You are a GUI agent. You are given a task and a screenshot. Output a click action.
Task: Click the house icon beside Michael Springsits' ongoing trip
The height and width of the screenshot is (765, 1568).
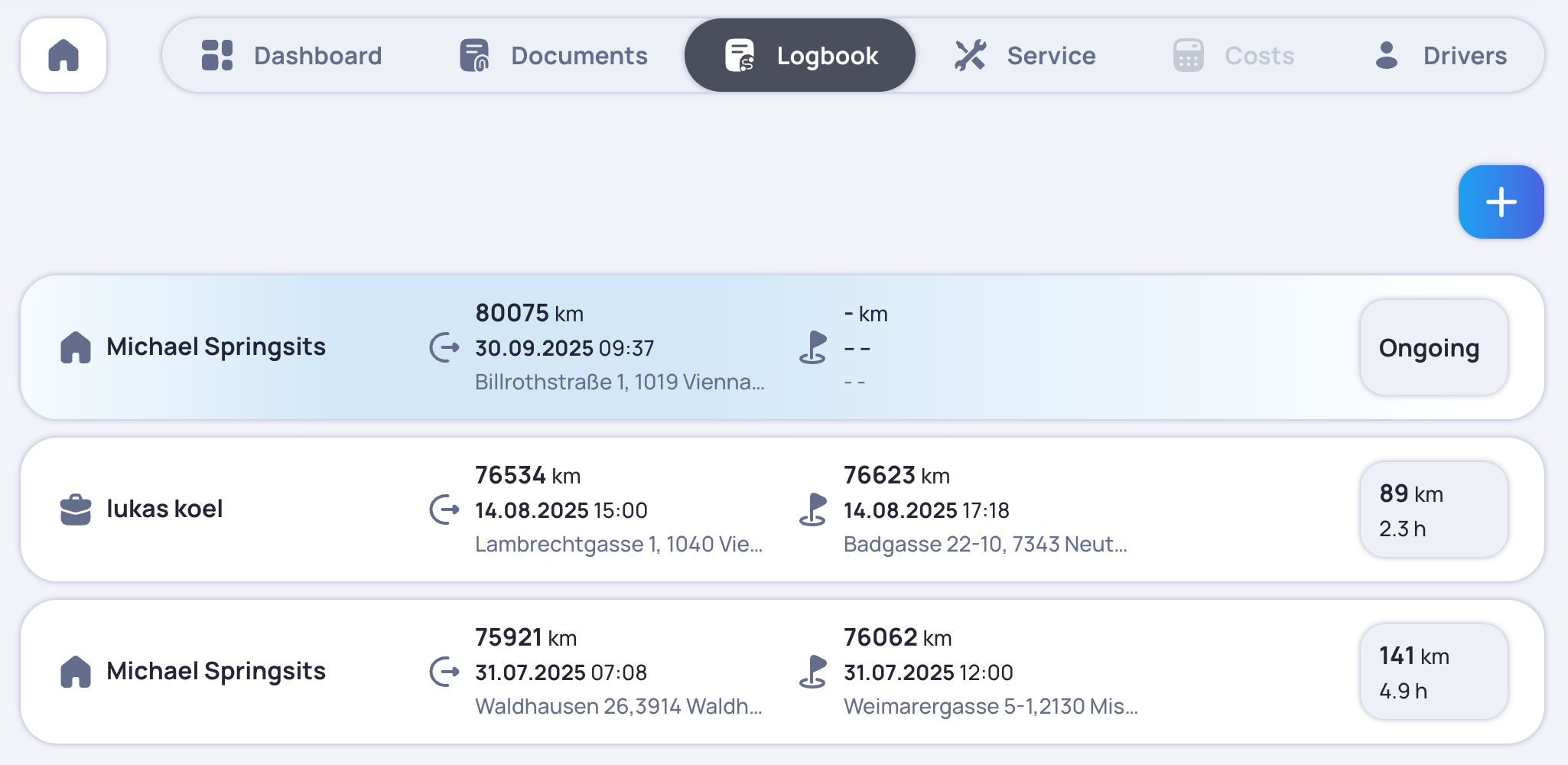point(76,347)
